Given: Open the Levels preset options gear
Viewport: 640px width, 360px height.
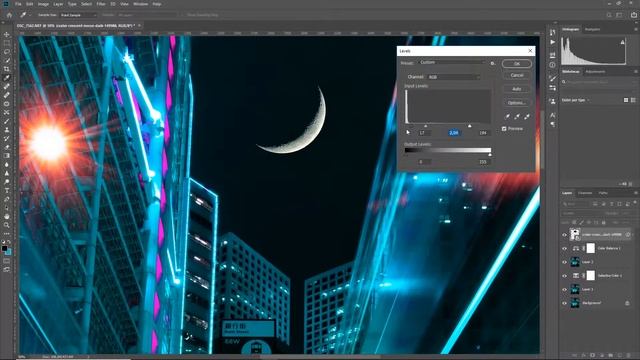Looking at the screenshot, I should click(x=493, y=63).
